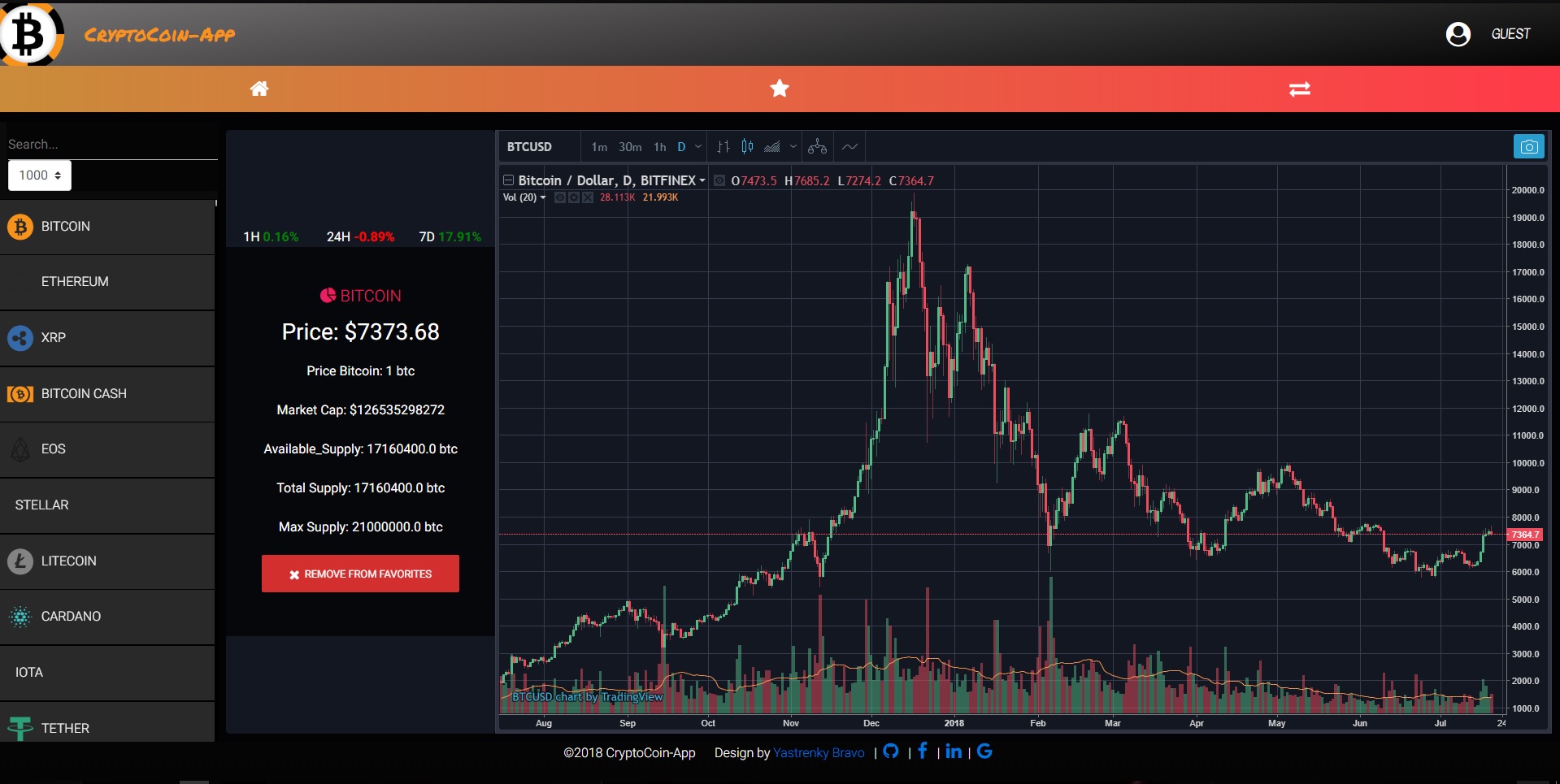Open the 1000 coin limit dropdown
Viewport: 1560px width, 784px height.
(x=40, y=175)
